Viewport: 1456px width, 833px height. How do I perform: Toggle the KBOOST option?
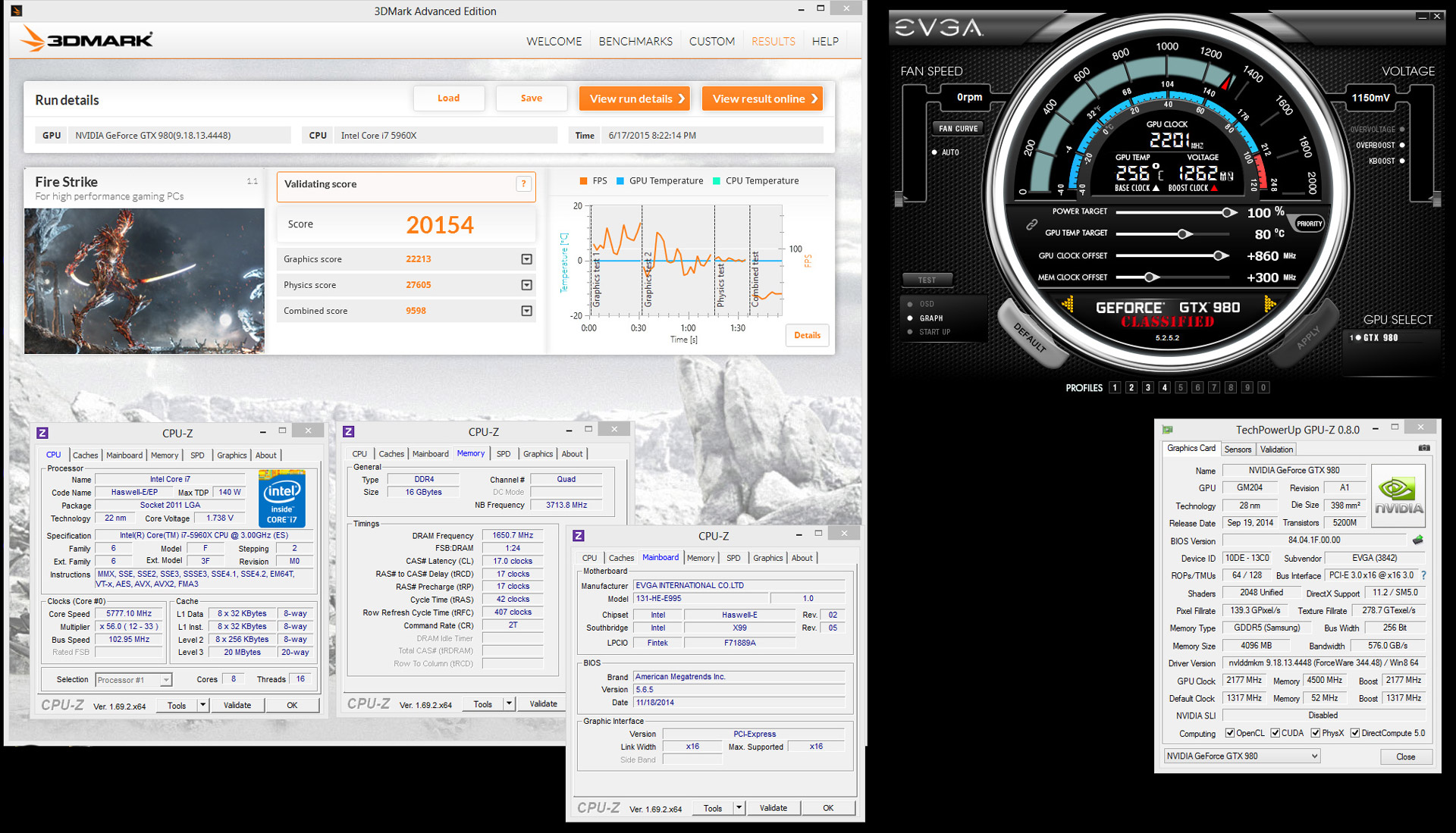point(1401,161)
